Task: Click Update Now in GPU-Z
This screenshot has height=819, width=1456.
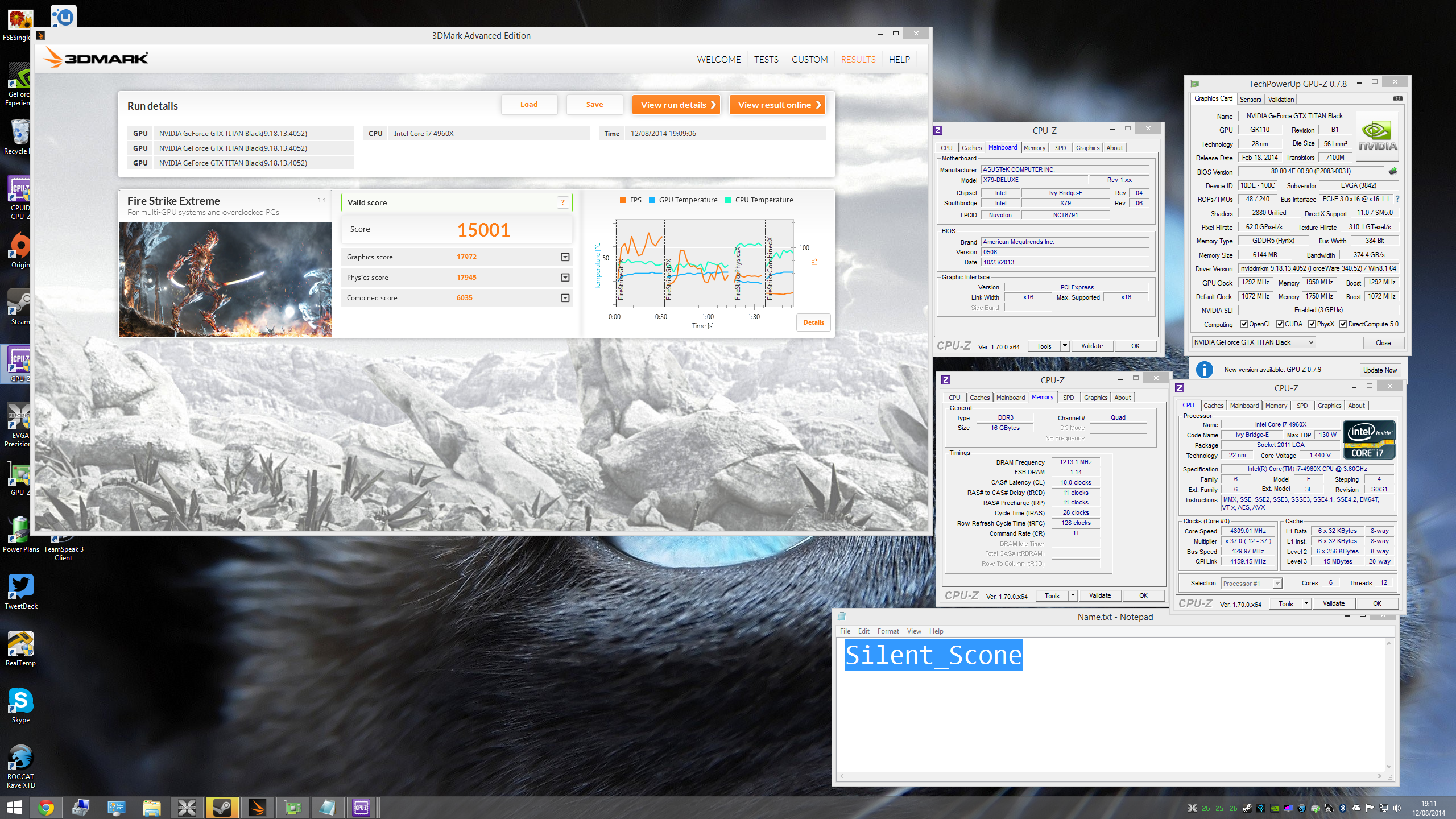Action: [1380, 370]
